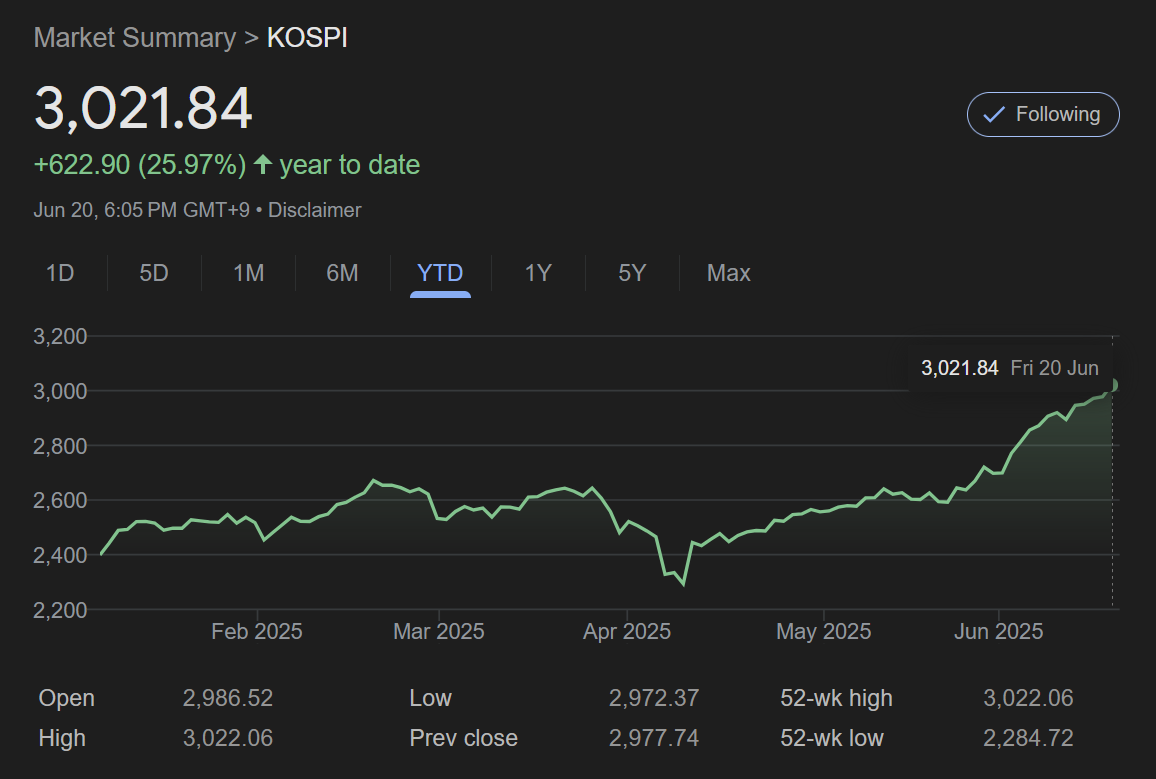Show the Max time range
1156x779 pixels.
pyautogui.click(x=728, y=273)
